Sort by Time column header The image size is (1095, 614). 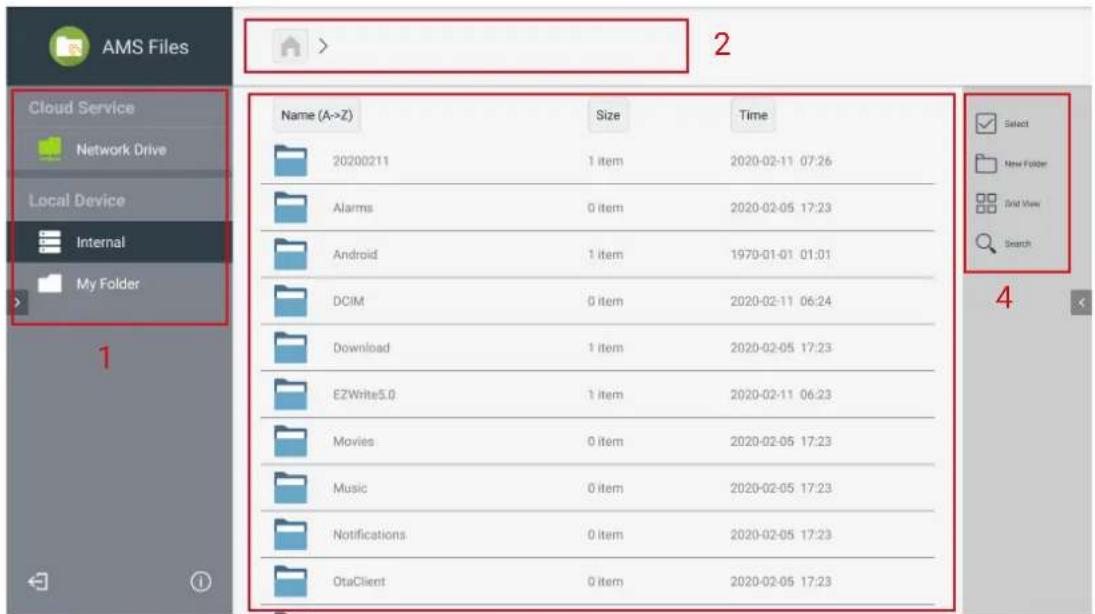coord(753,115)
